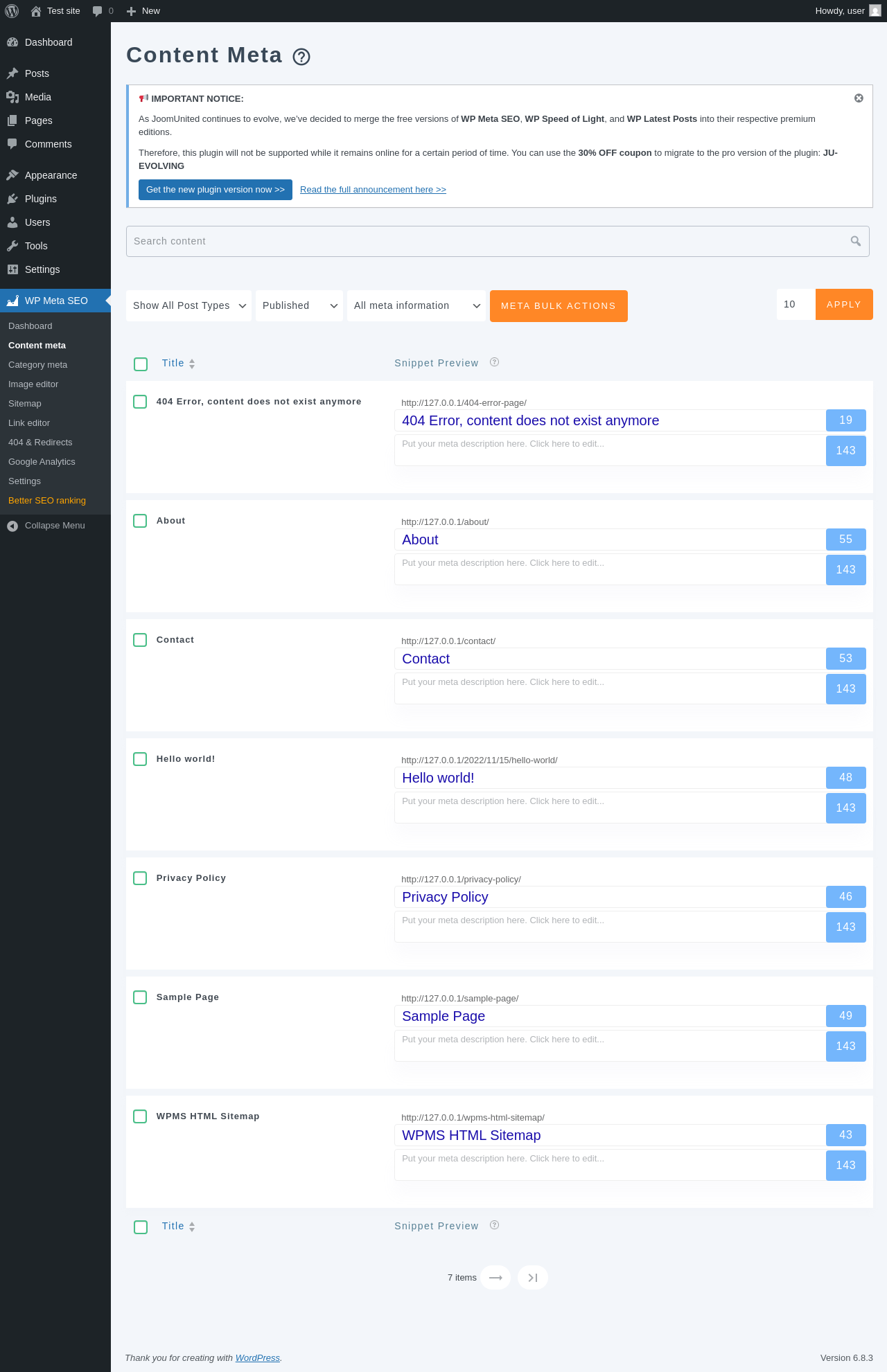Select the WPMS HTML Sitemap row checkbox

click(x=140, y=1116)
